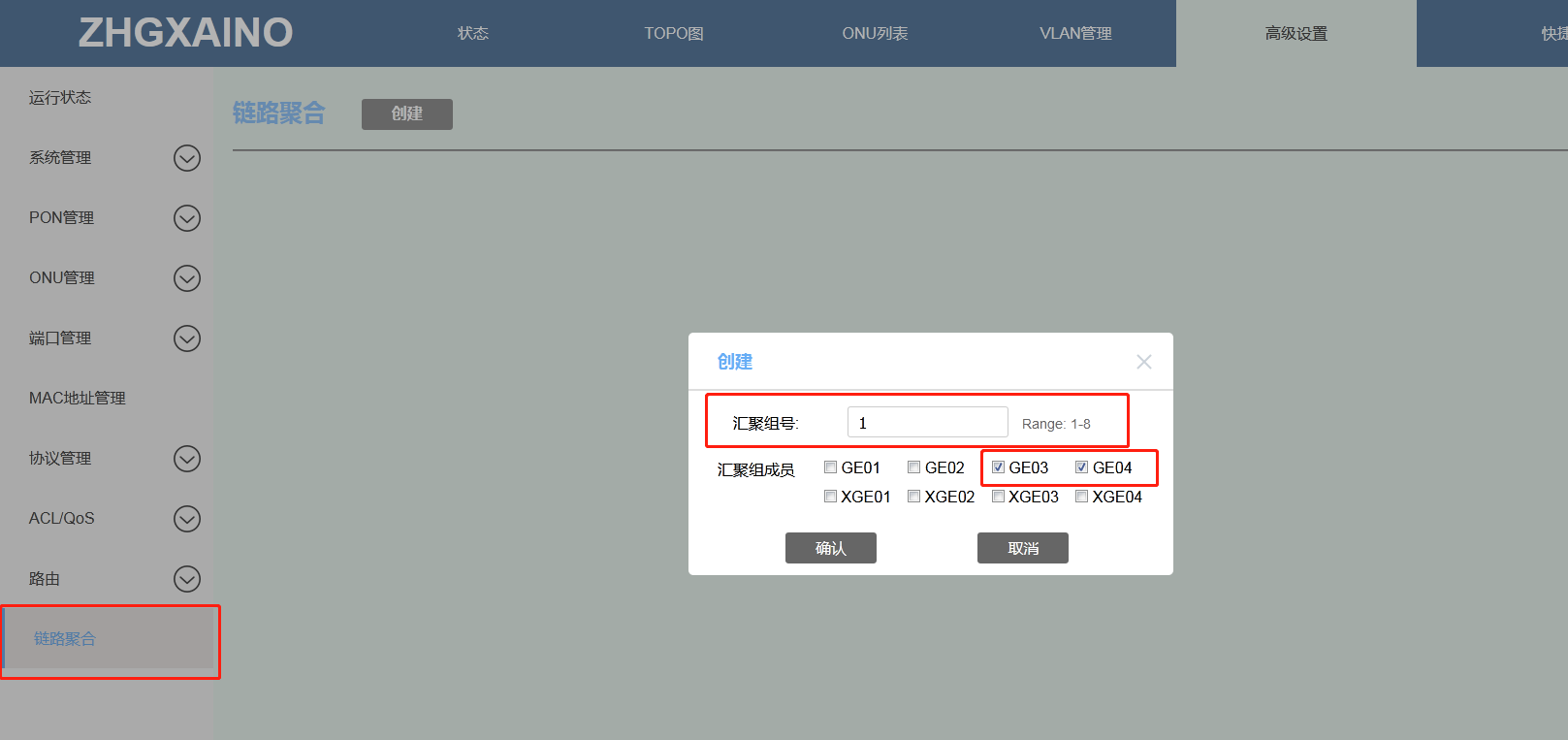
Task: Open MAC地址管理 in the sidebar
Action: coord(78,399)
